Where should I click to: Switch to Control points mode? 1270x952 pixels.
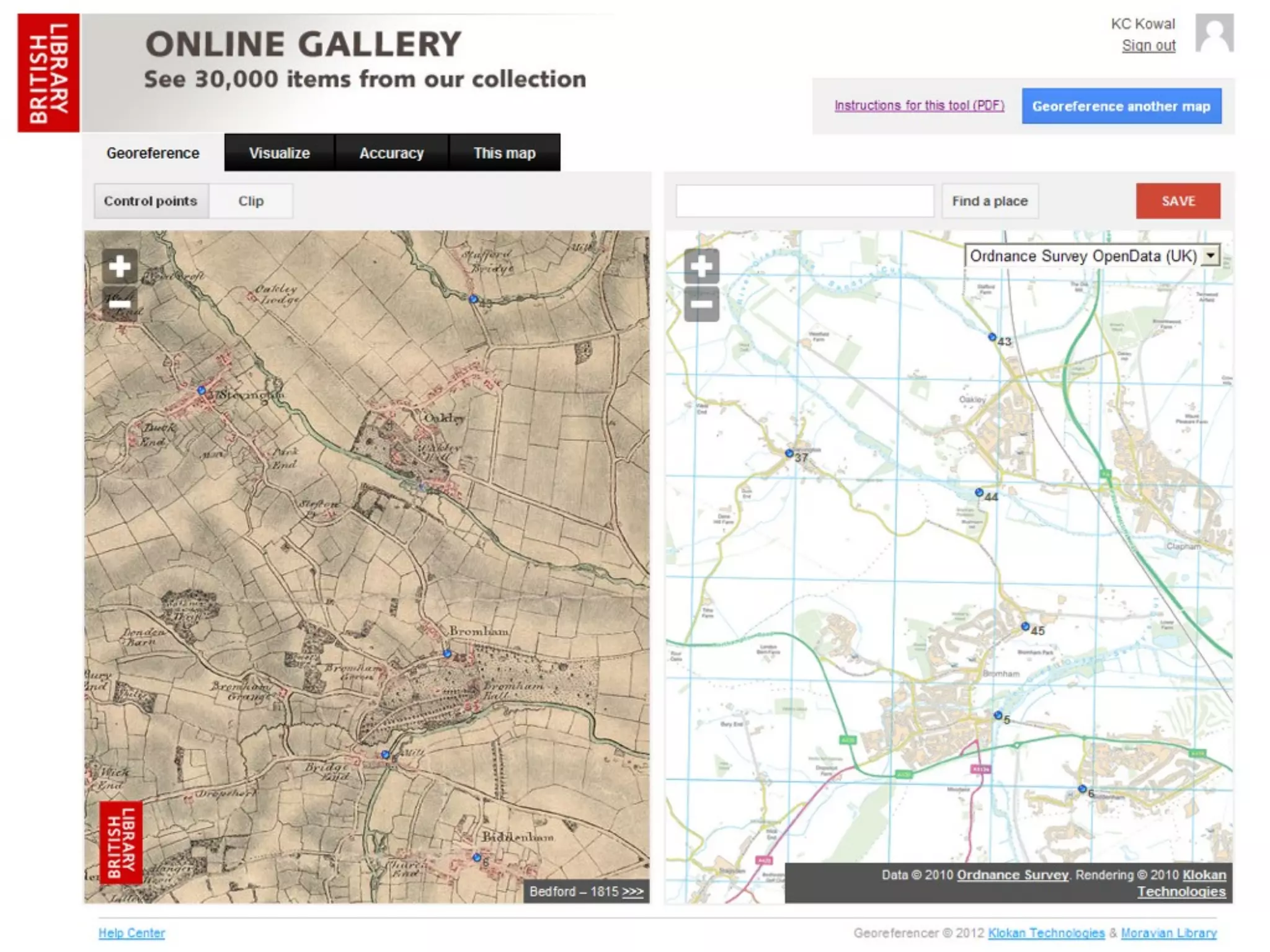pyautogui.click(x=151, y=201)
